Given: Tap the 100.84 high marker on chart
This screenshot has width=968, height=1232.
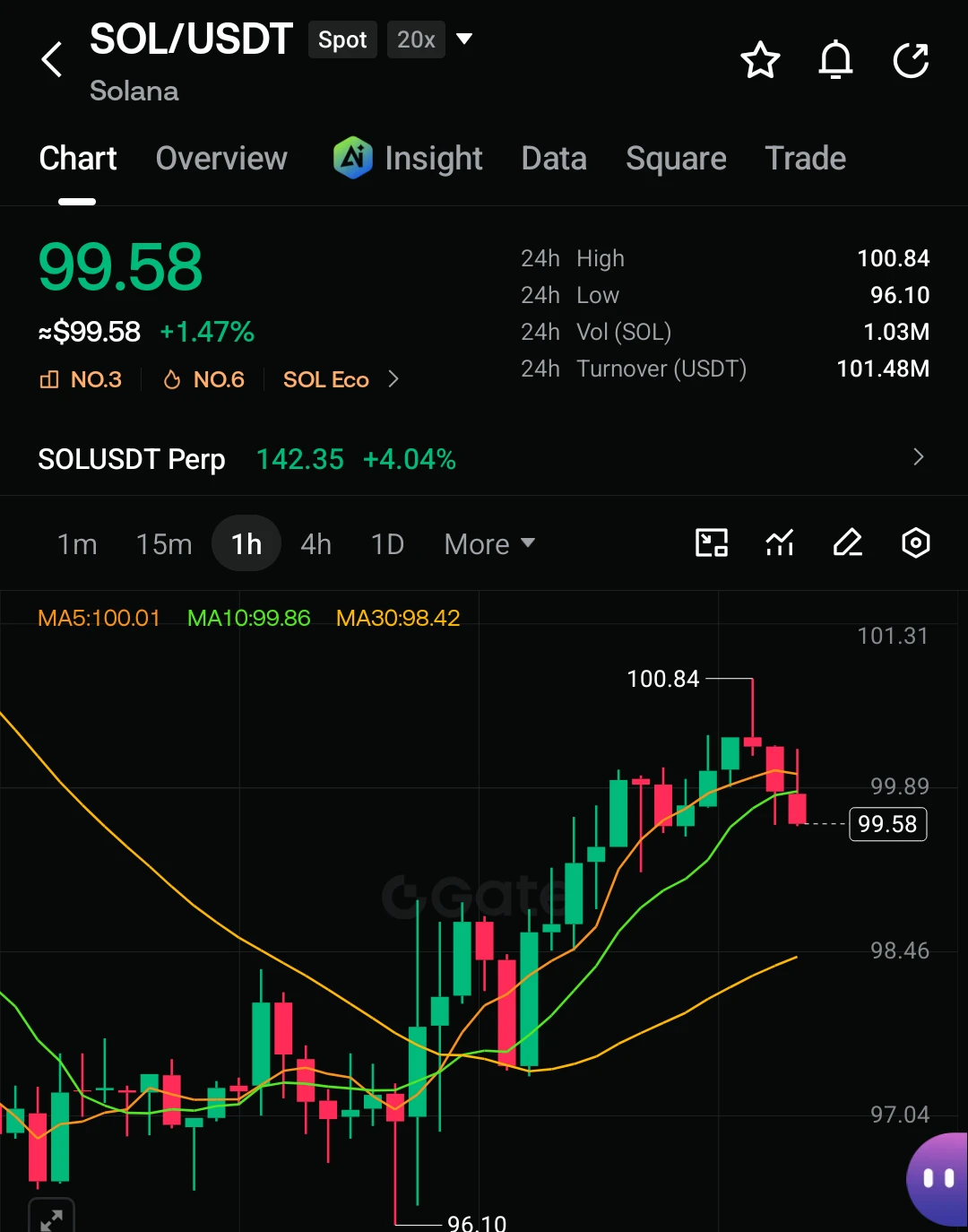Looking at the screenshot, I should click(x=663, y=679).
